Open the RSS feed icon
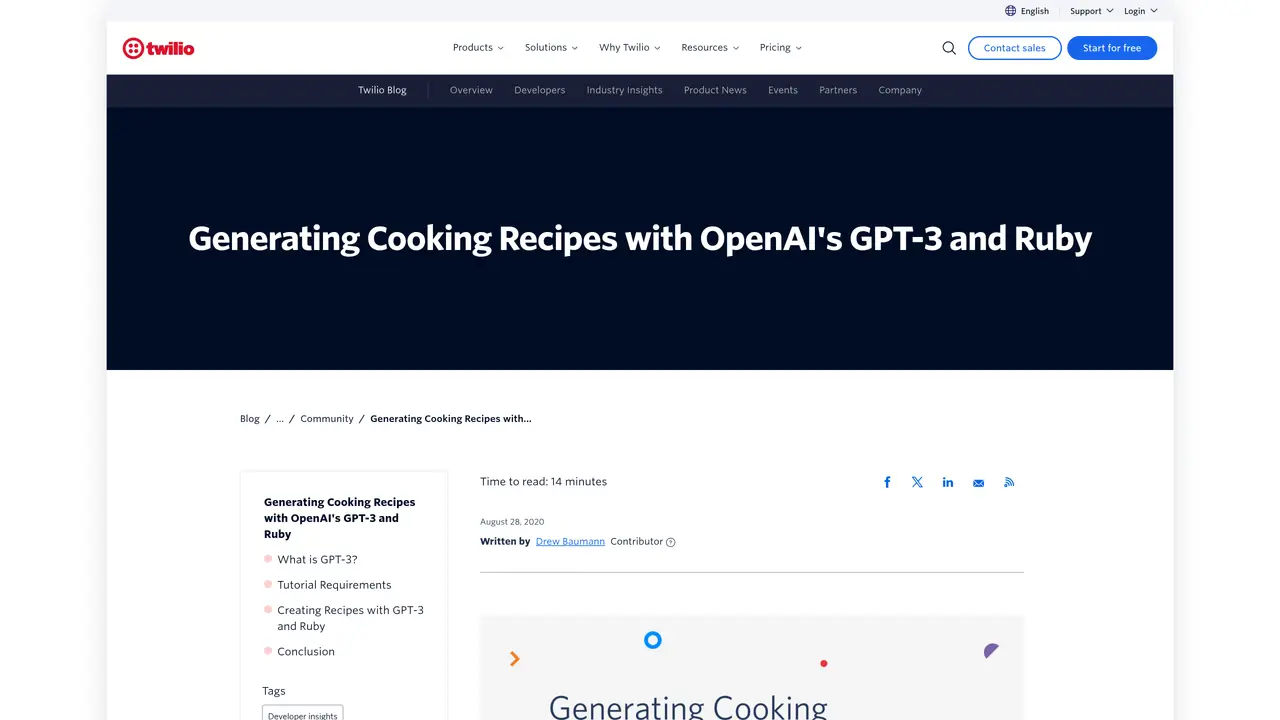 tap(1009, 482)
